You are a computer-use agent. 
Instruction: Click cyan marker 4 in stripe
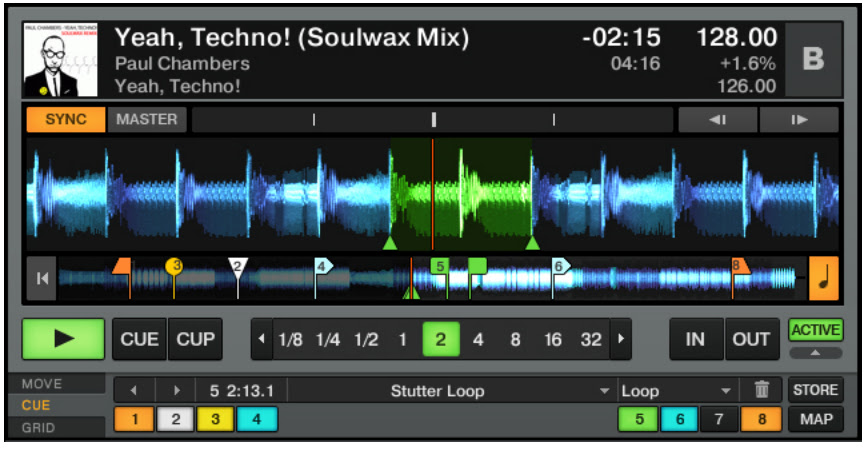(x=323, y=267)
